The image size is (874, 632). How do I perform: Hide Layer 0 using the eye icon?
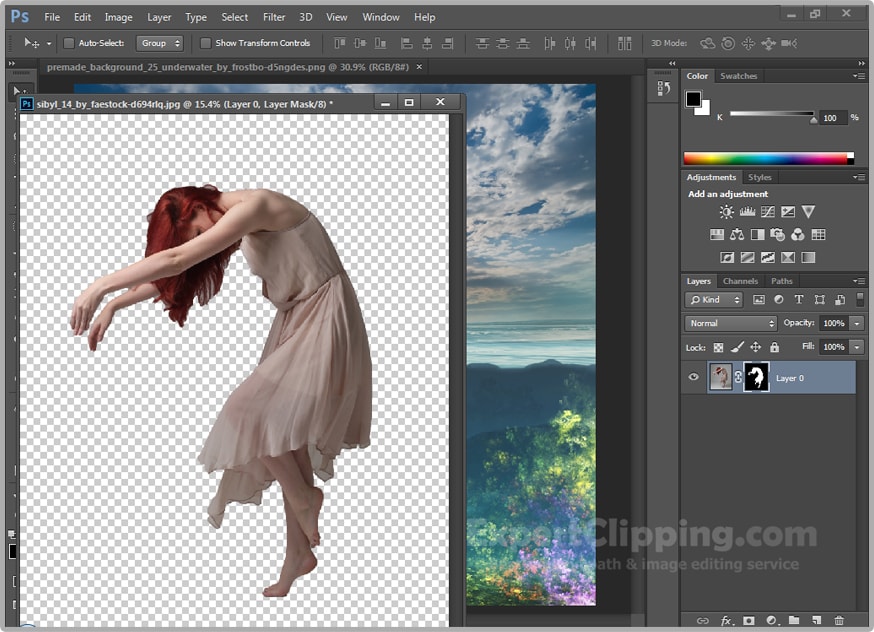tap(693, 378)
